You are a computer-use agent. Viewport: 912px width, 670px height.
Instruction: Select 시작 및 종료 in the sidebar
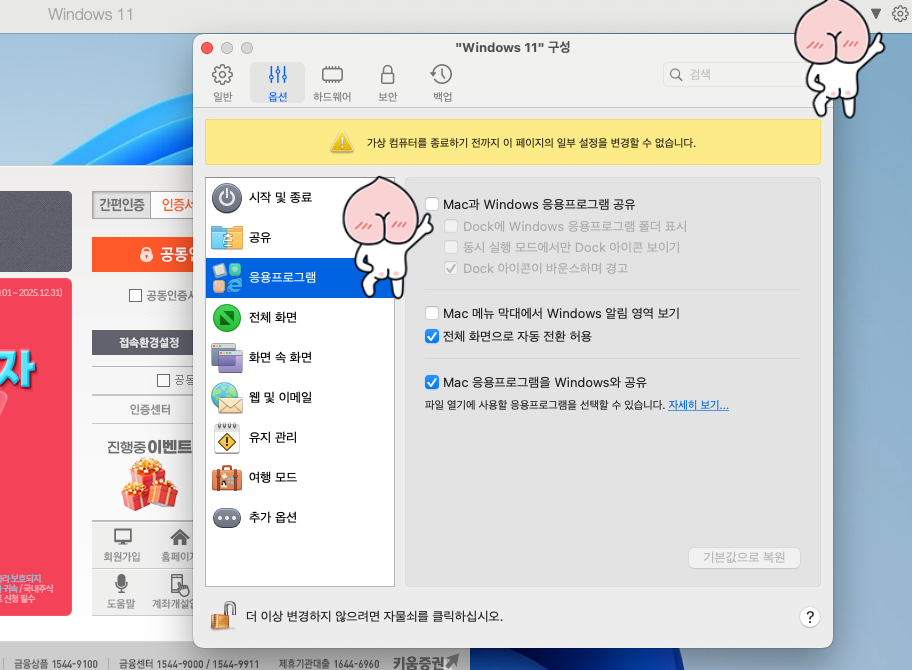point(300,198)
